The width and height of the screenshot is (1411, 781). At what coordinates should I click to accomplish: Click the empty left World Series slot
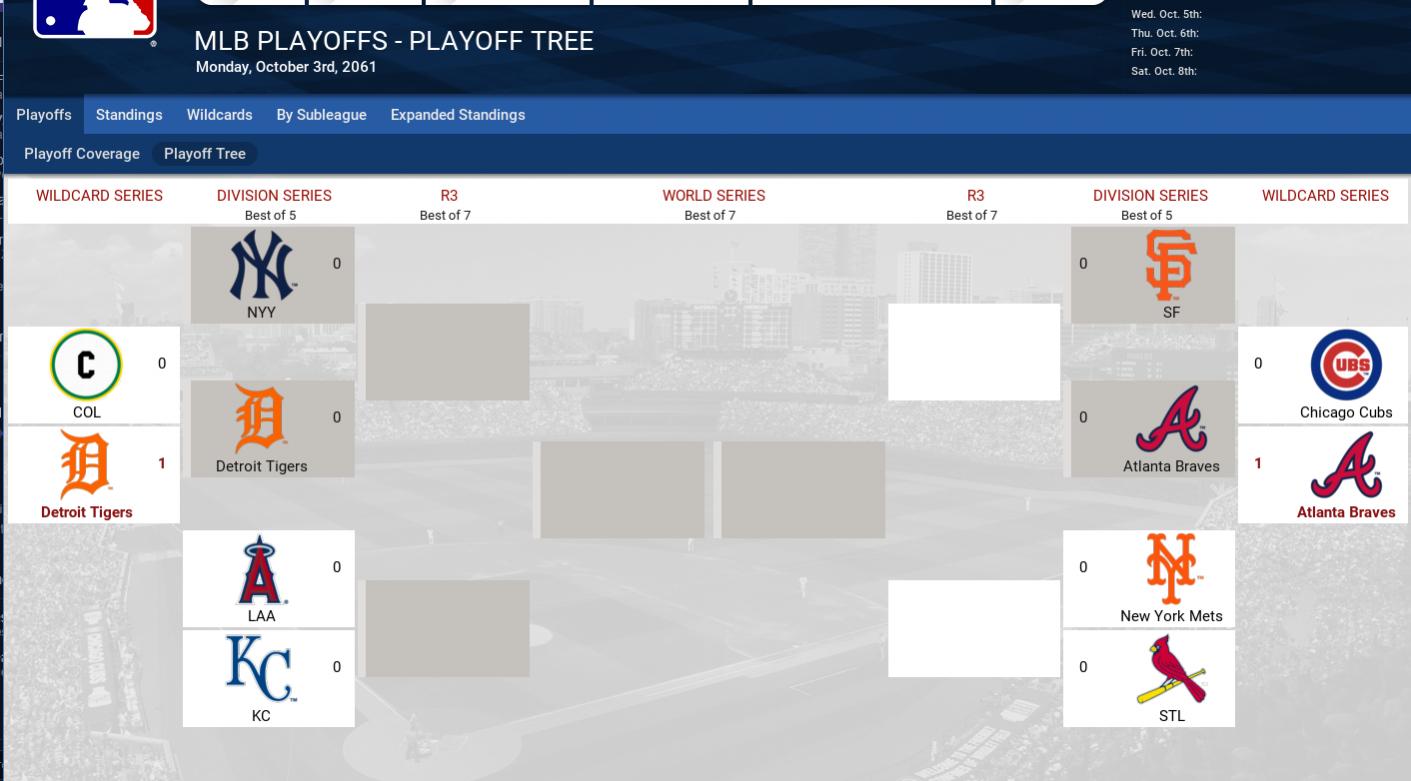(x=622, y=490)
